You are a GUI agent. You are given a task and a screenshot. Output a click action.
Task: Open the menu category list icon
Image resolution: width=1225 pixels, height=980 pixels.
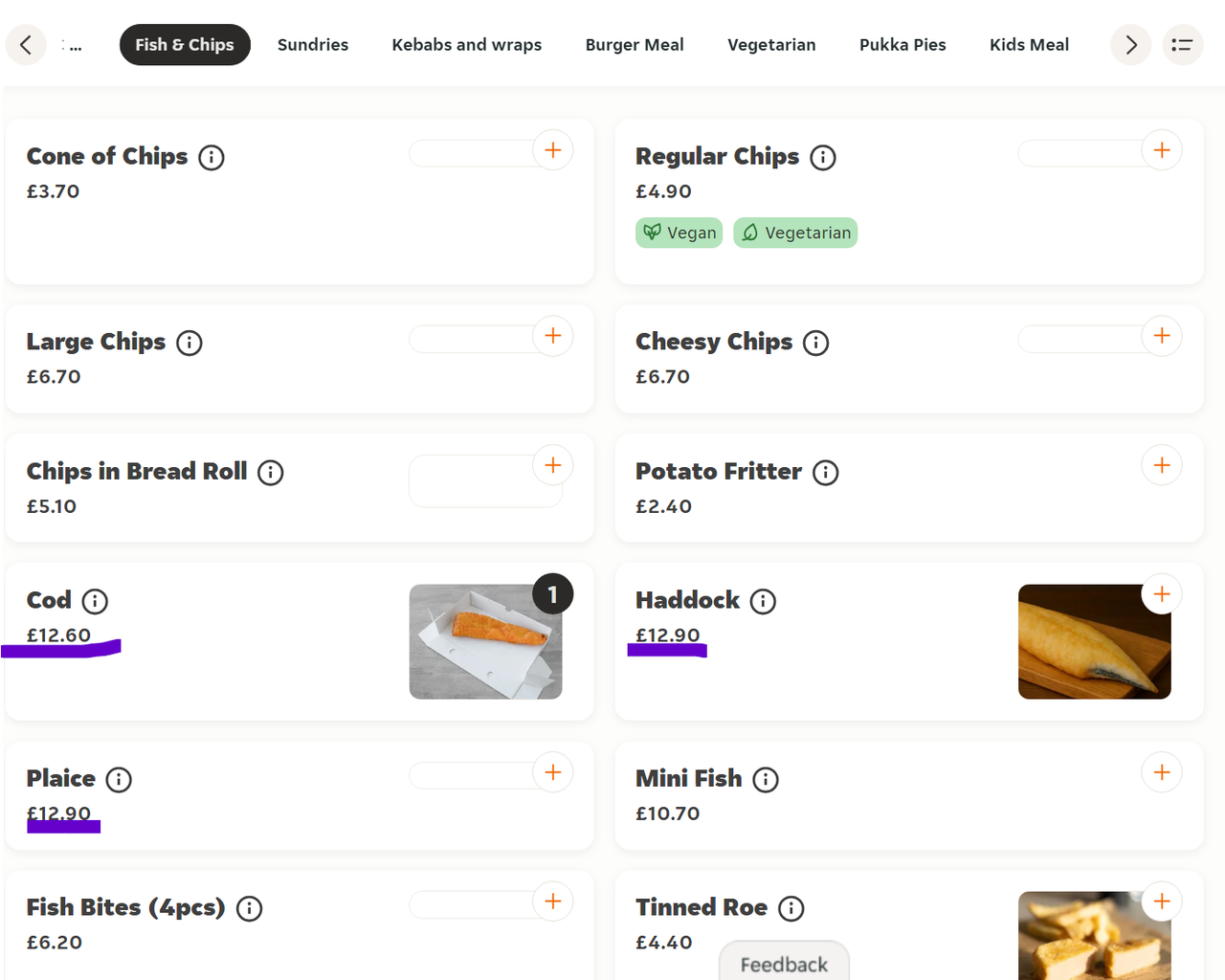click(1182, 45)
